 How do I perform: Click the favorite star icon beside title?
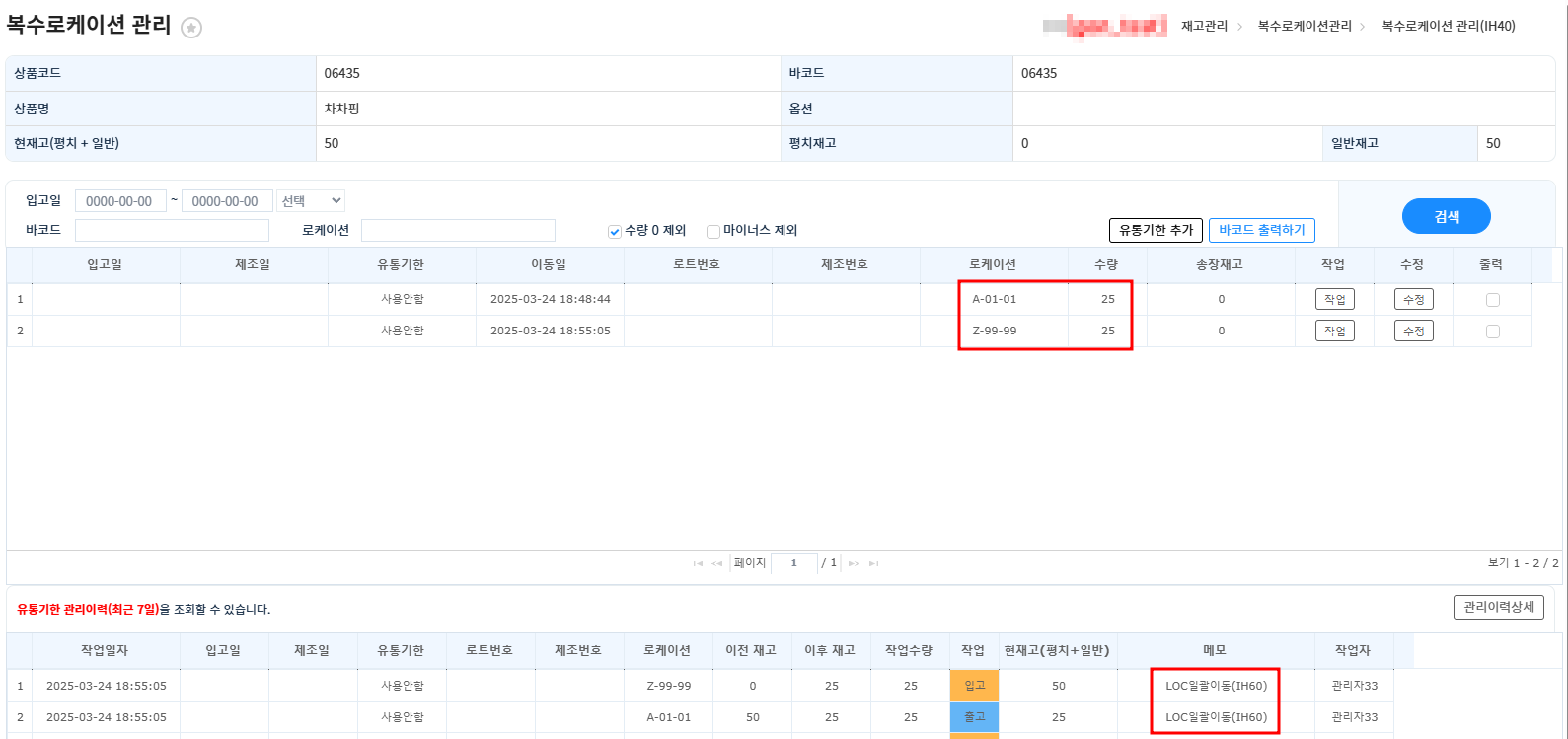click(x=192, y=28)
